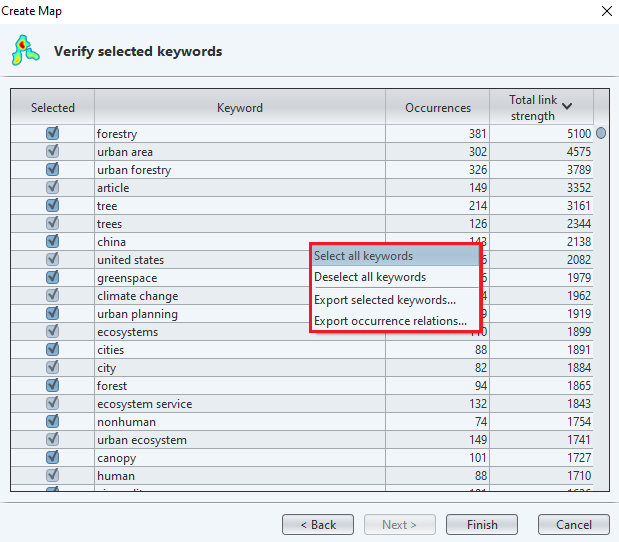
Task: Choose Select all keywords from context menu
Action: [x=363, y=256]
